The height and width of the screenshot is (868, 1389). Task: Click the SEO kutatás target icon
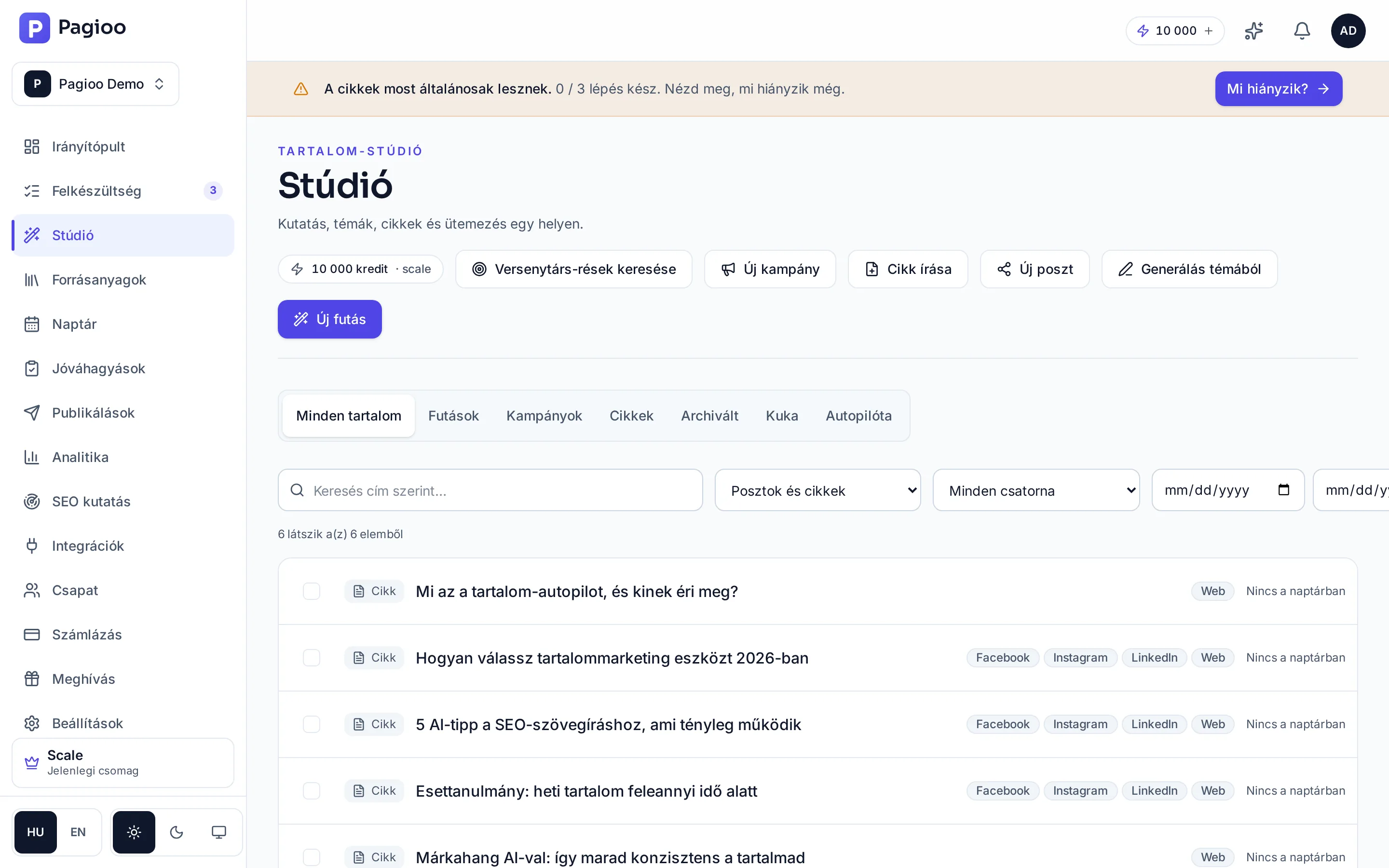pos(31,501)
